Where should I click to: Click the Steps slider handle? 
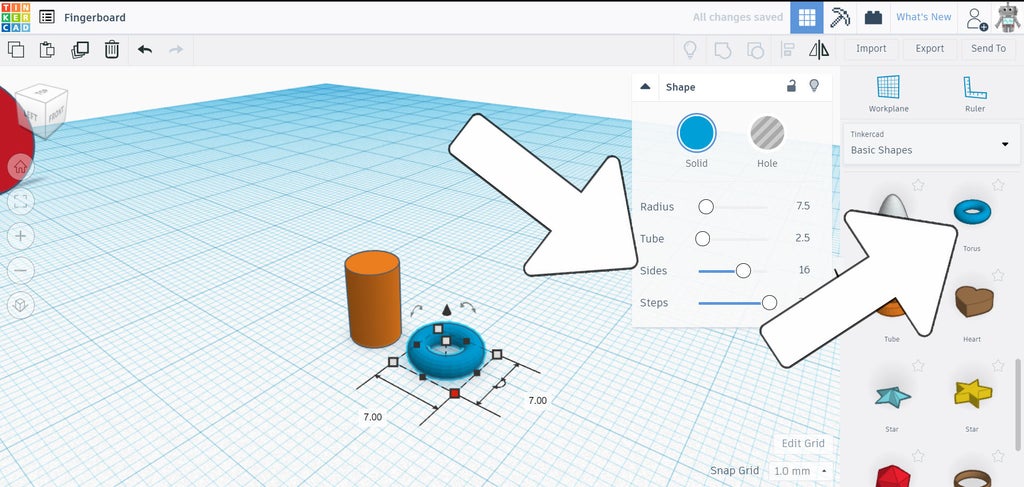[770, 303]
